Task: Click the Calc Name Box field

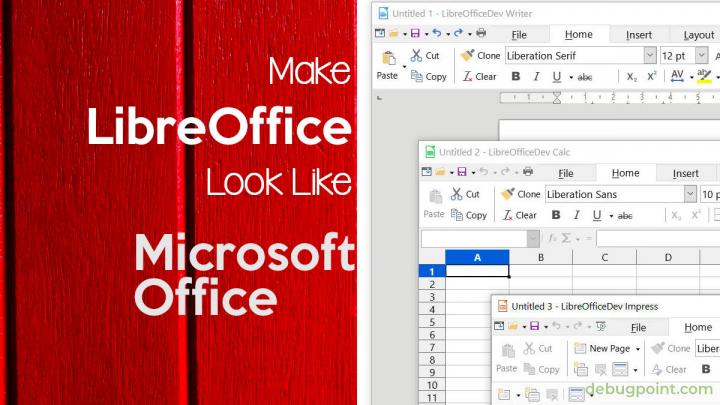Action: (x=474, y=238)
